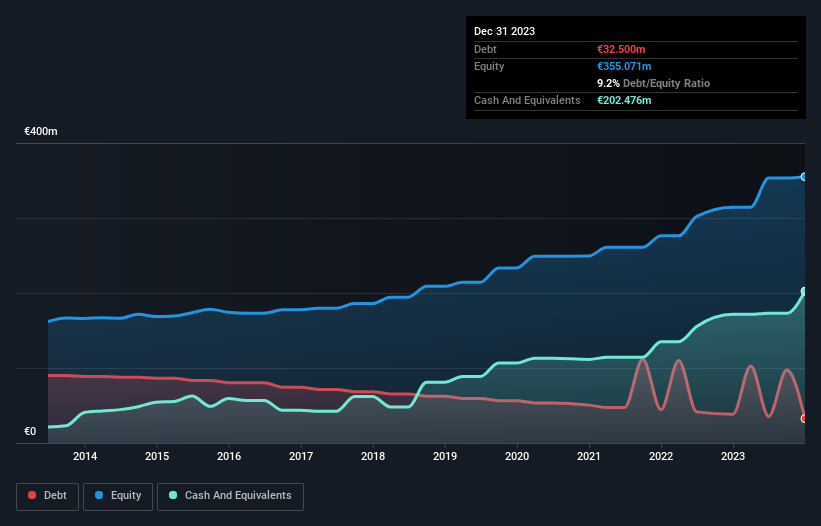Click Cash And Equivalents label in tooltip
Viewport: 821px width, 526px height.
[x=527, y=100]
